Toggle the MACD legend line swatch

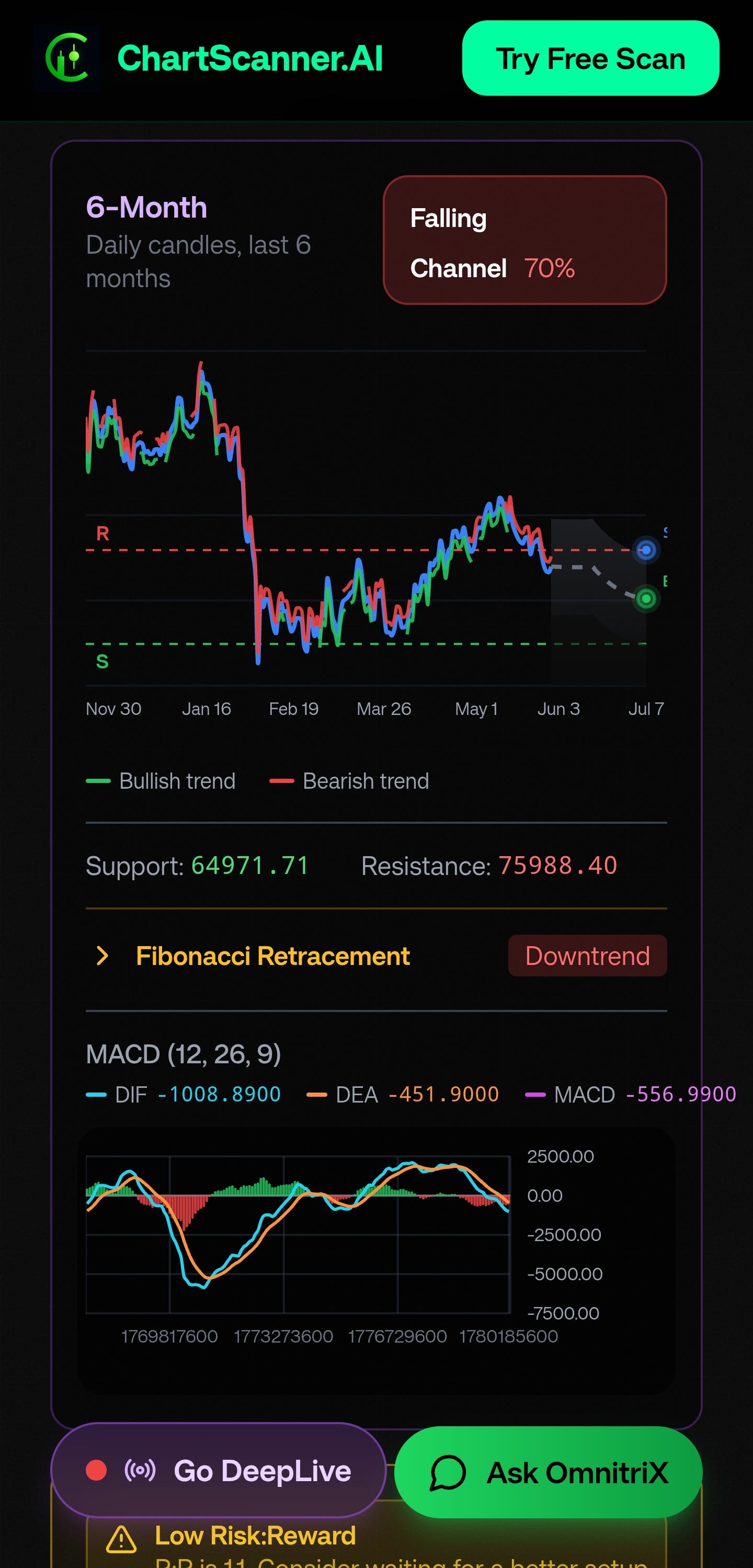pyautogui.click(x=535, y=1095)
